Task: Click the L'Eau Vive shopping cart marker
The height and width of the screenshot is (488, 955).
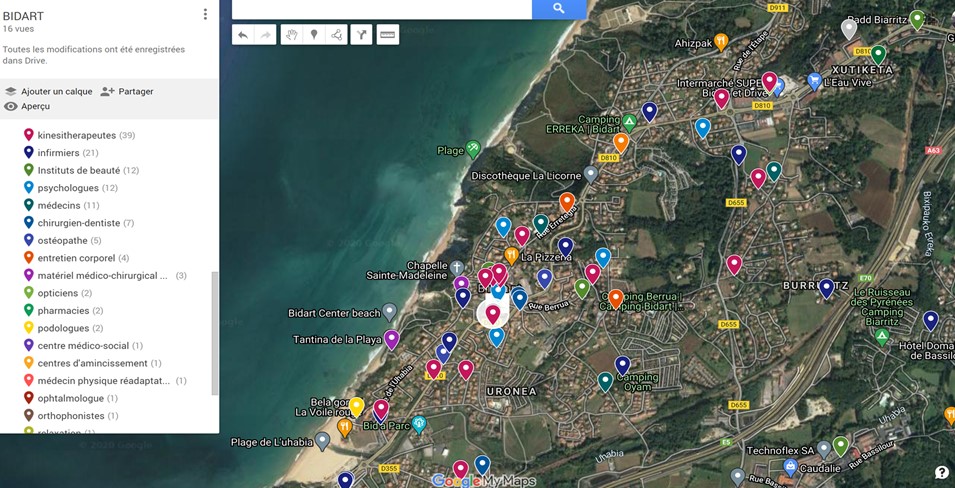Action: click(814, 80)
